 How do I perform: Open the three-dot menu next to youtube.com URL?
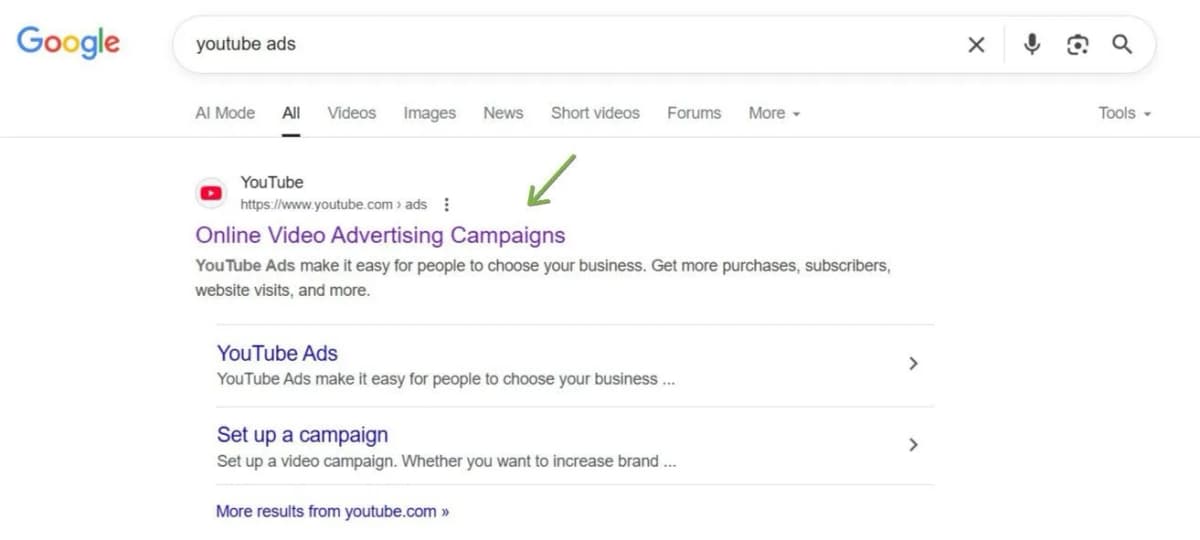point(446,205)
